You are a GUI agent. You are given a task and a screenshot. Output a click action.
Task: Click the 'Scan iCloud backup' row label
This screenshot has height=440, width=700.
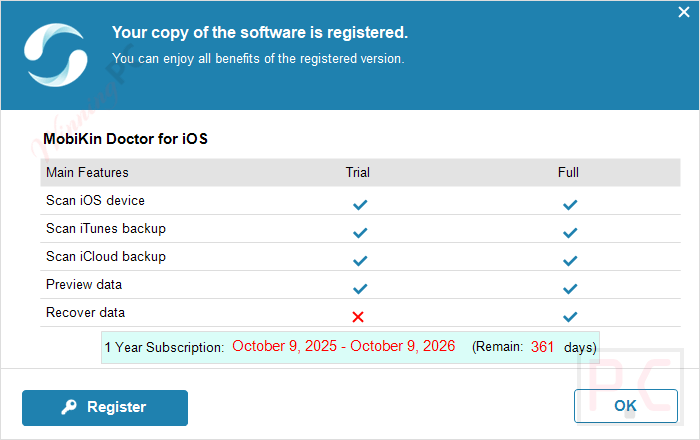click(106, 257)
